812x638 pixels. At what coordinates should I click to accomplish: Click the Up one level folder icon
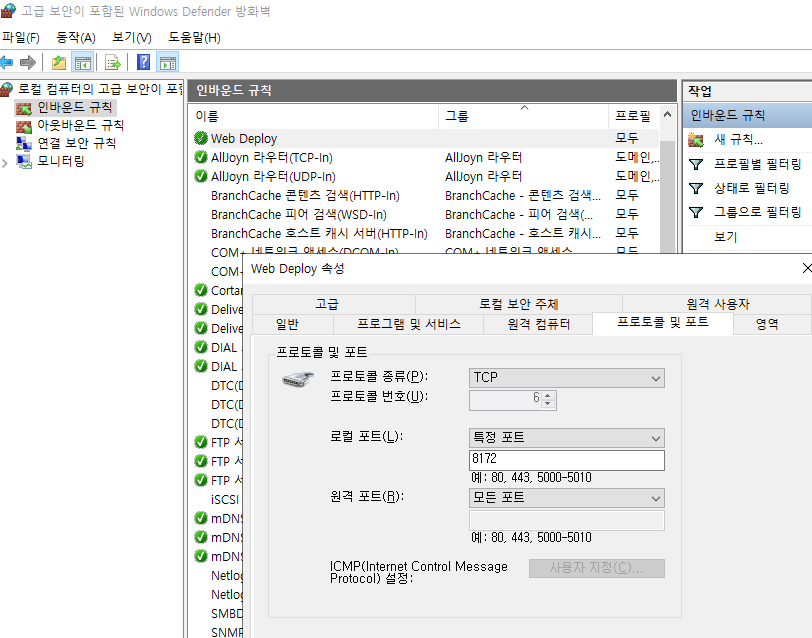59,63
